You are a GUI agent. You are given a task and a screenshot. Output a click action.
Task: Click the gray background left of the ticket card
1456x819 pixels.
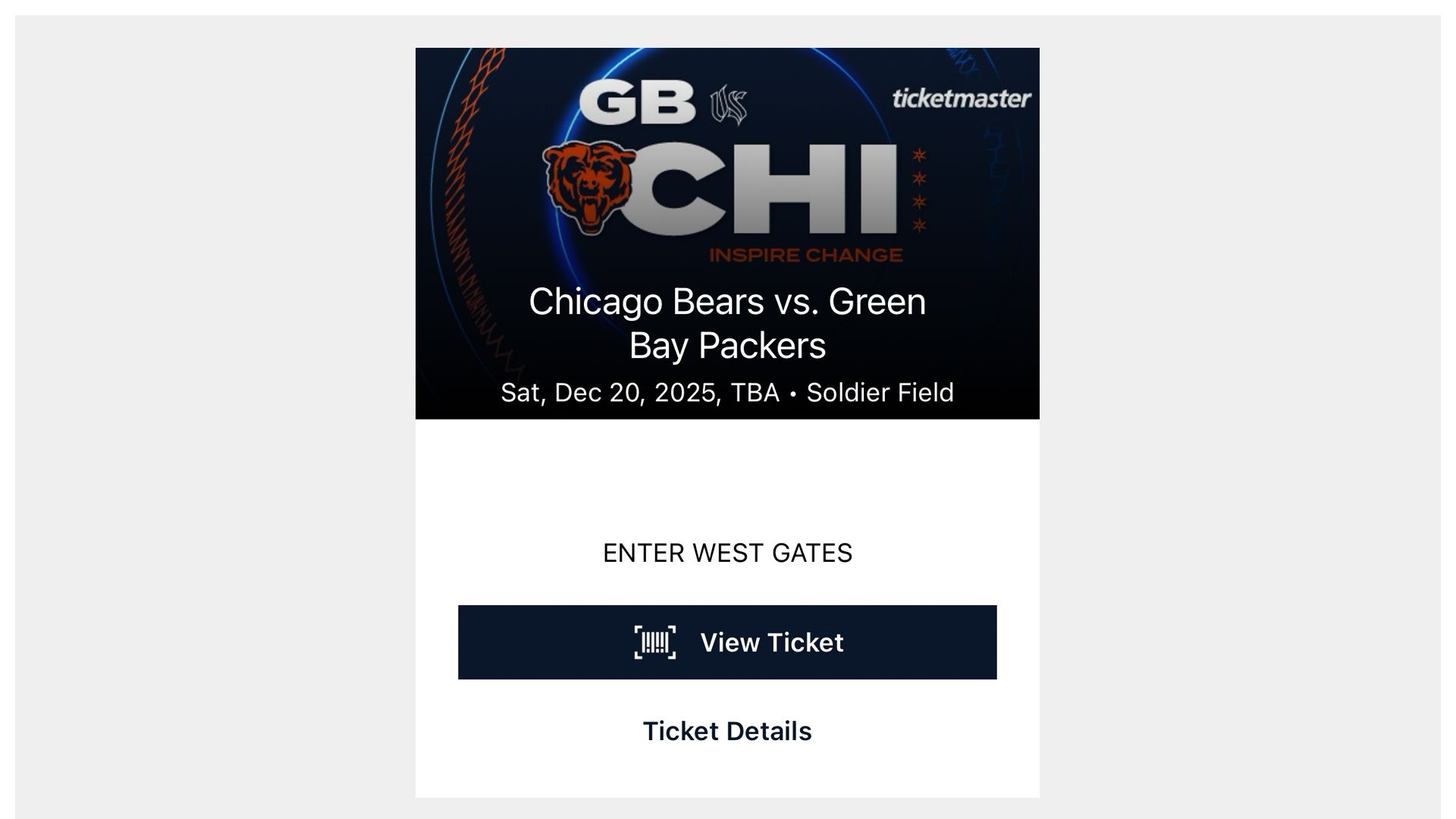click(212, 409)
